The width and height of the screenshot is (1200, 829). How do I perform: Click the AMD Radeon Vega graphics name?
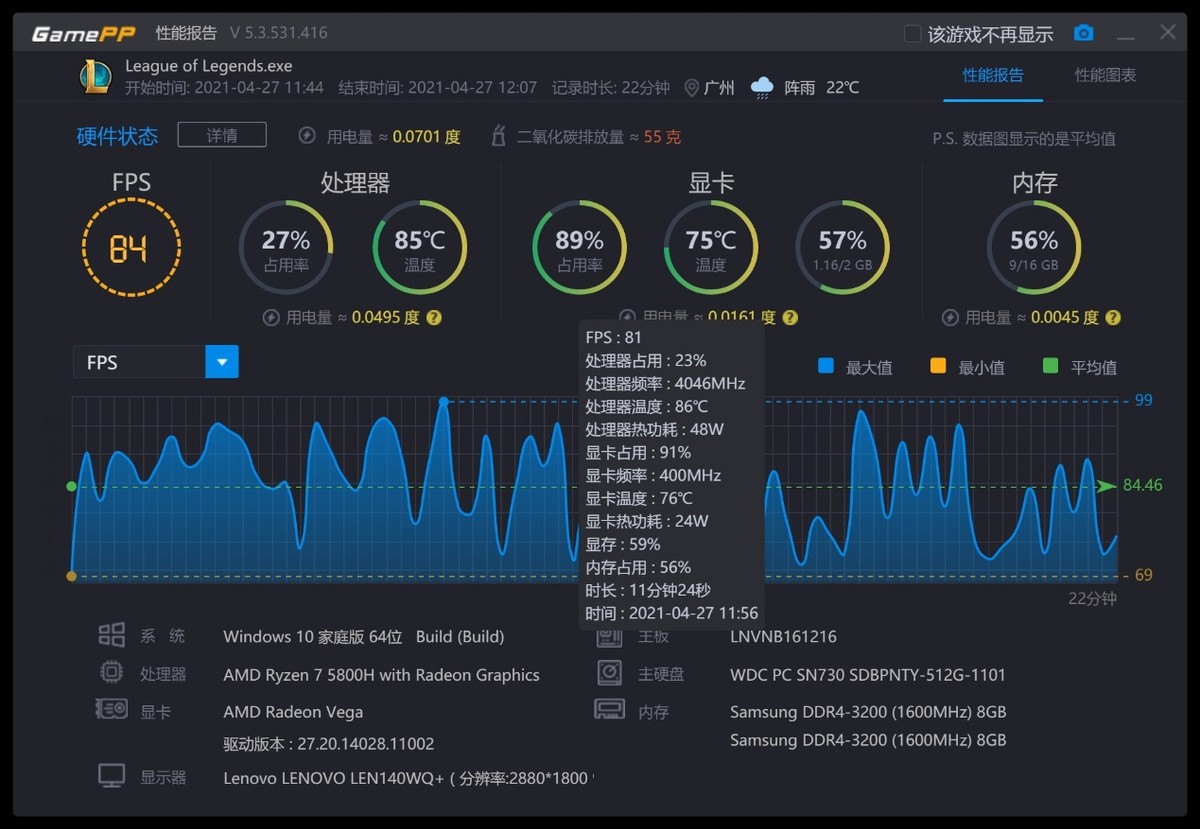tap(293, 712)
